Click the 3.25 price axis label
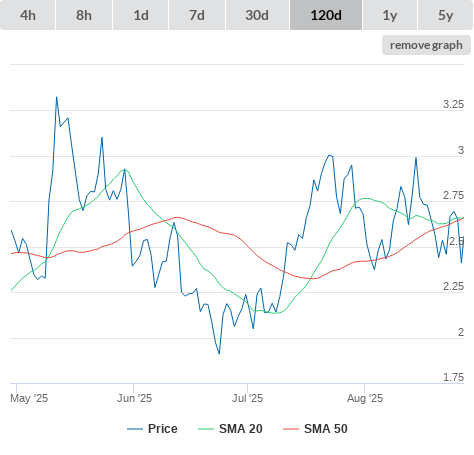Image resolution: width=474 pixels, height=455 pixels. pos(453,104)
